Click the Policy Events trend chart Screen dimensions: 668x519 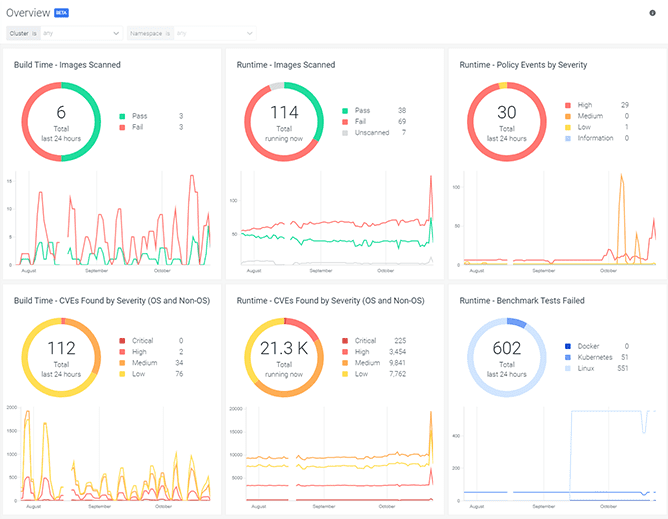point(555,222)
